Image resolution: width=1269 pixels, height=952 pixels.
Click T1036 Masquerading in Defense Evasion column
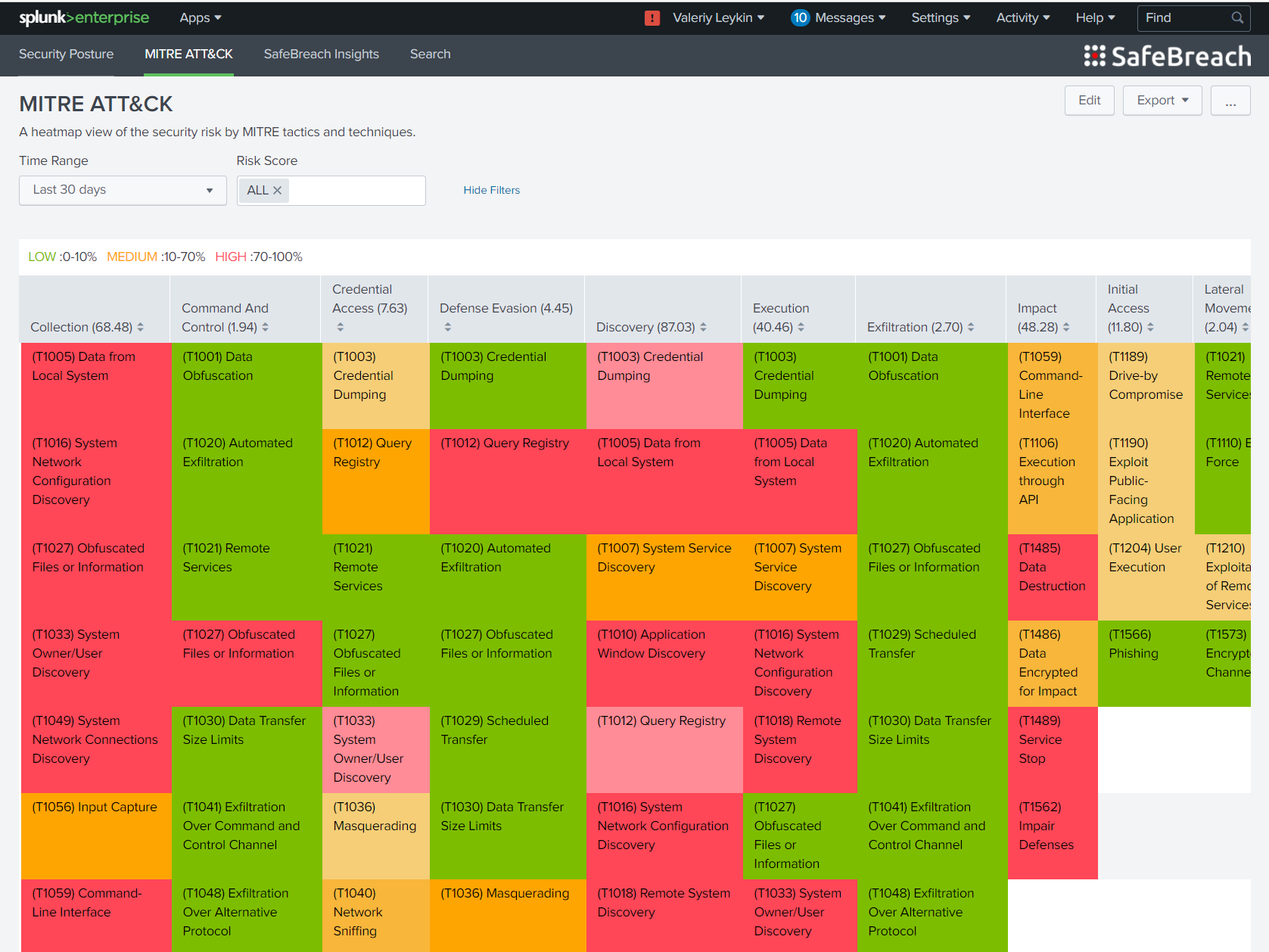point(508,916)
